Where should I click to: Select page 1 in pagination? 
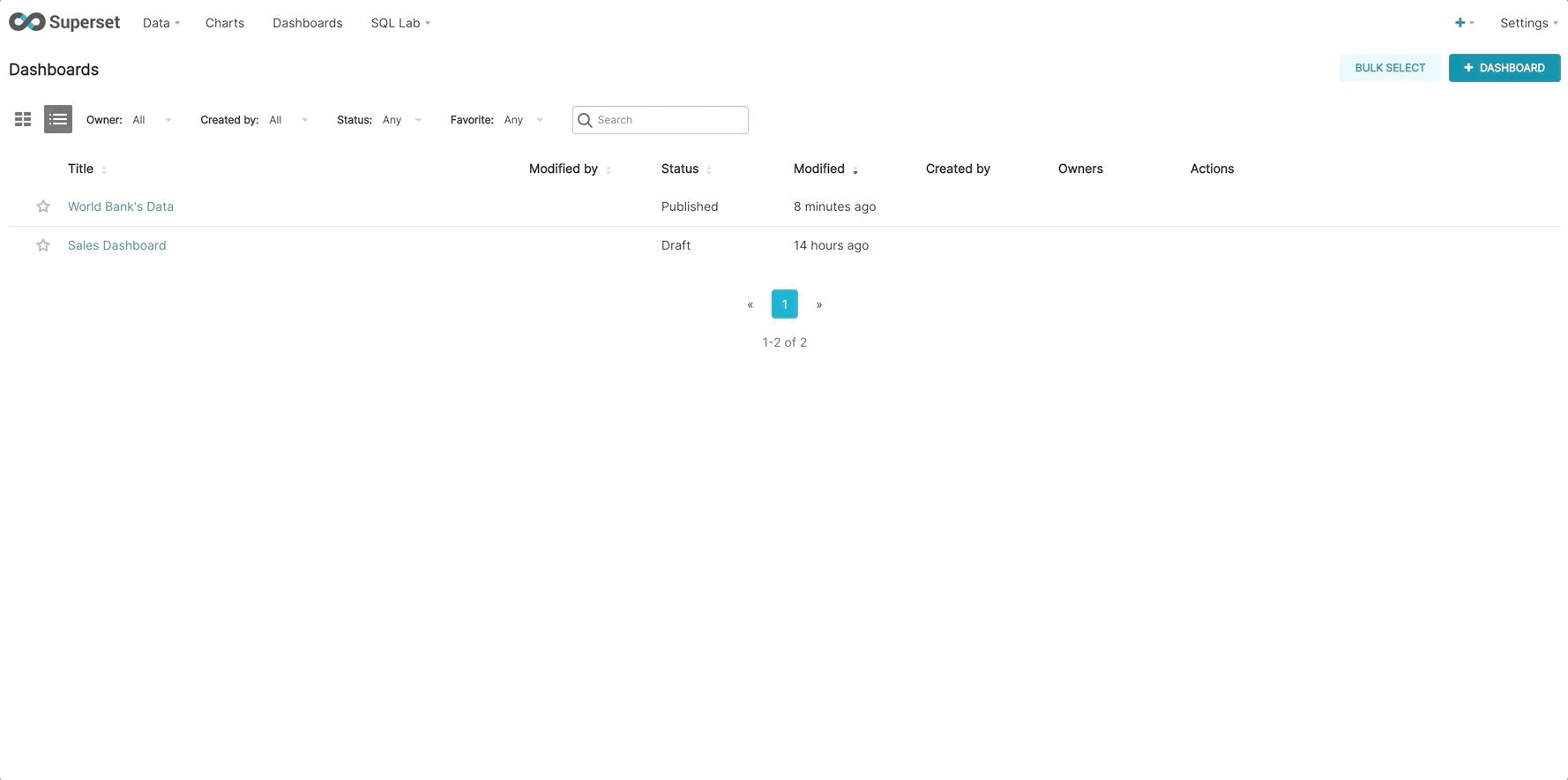(x=785, y=304)
